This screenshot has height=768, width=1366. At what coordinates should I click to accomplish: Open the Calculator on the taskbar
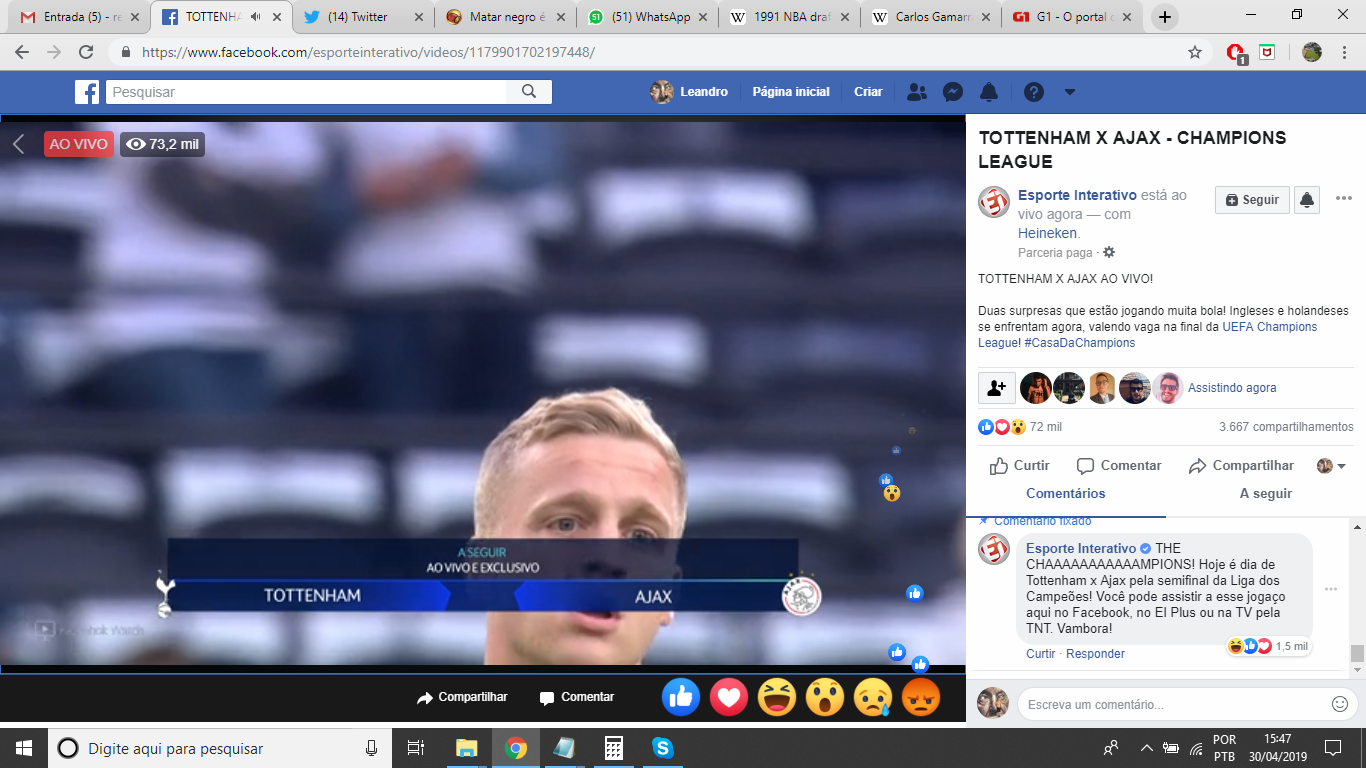click(614, 748)
